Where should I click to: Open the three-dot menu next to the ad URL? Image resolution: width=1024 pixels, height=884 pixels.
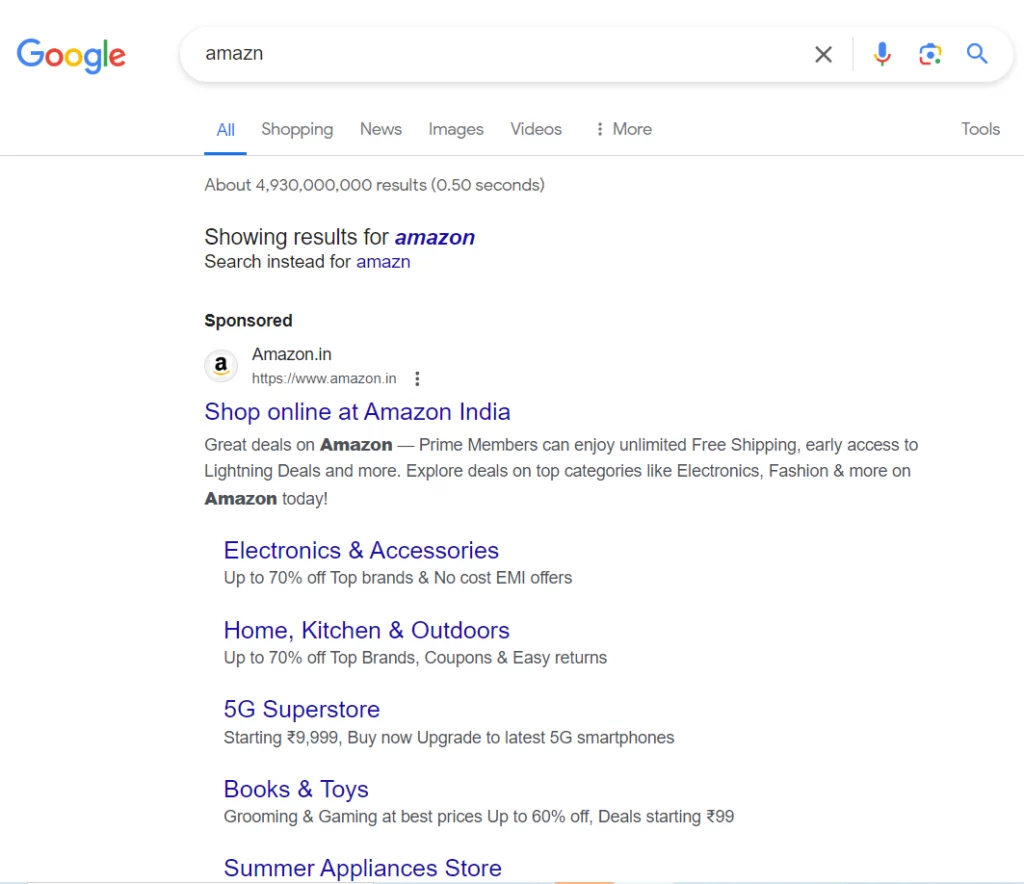point(417,379)
